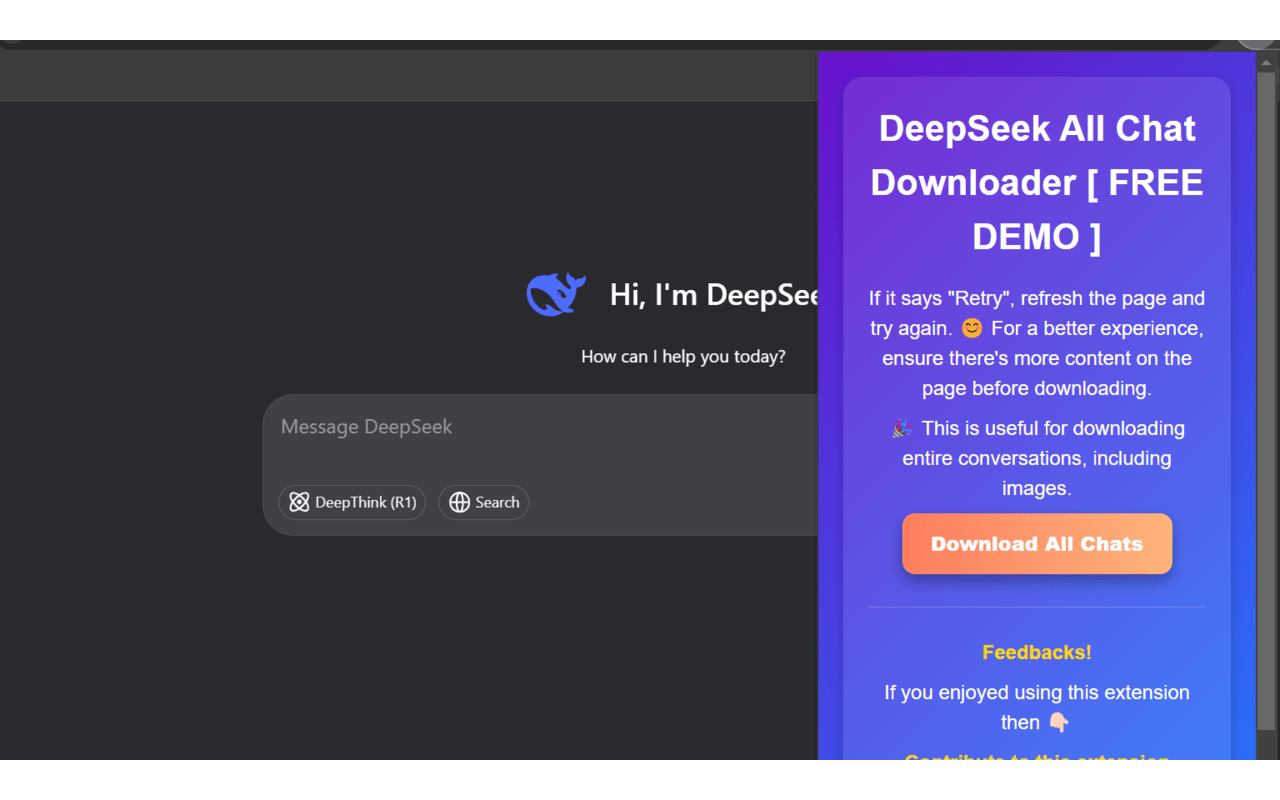Enable DeepThink (R1) mode
Screen dimensions: 1280x800
click(x=352, y=502)
